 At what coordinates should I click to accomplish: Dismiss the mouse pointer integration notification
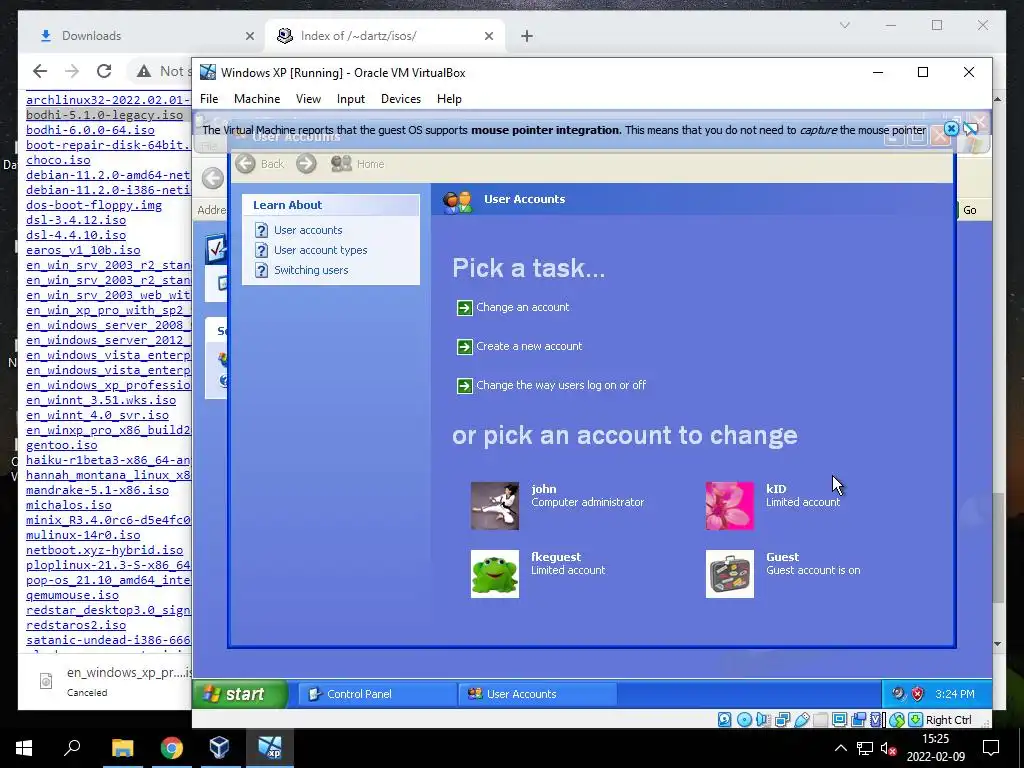coord(952,129)
